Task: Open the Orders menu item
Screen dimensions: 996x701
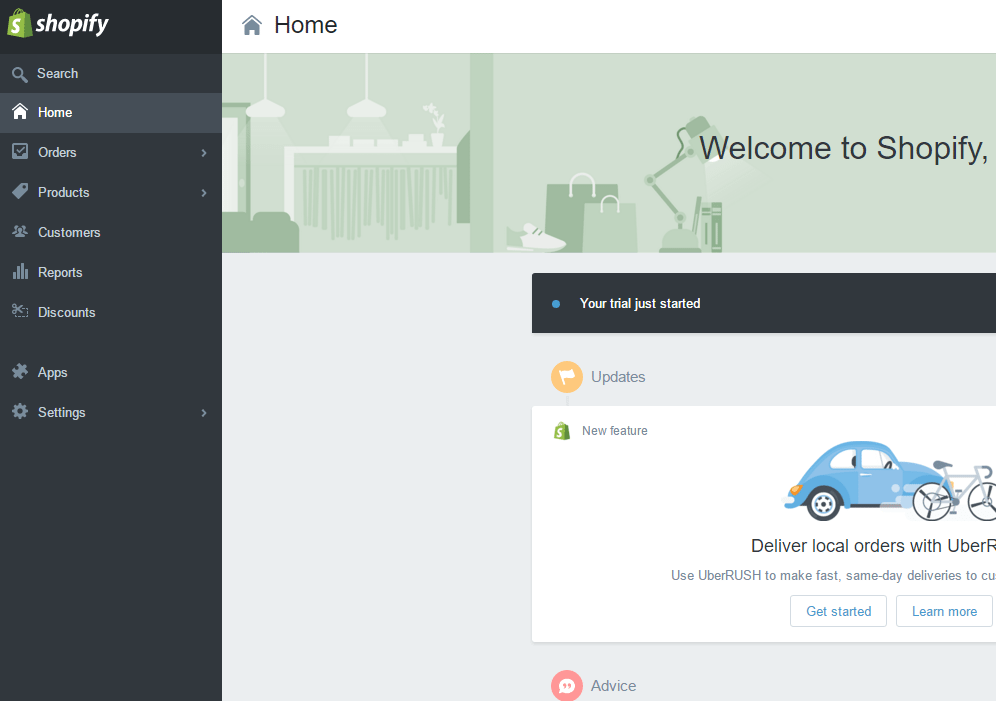Action: point(111,152)
